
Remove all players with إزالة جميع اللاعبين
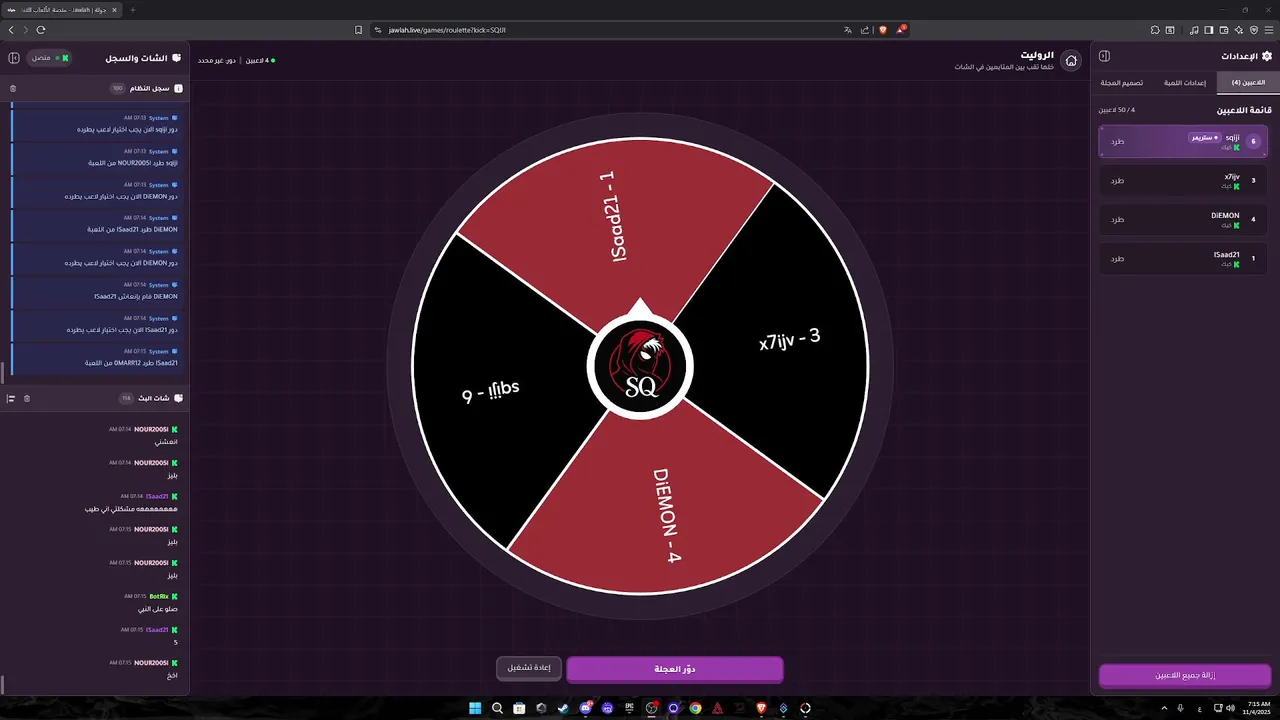[1185, 676]
